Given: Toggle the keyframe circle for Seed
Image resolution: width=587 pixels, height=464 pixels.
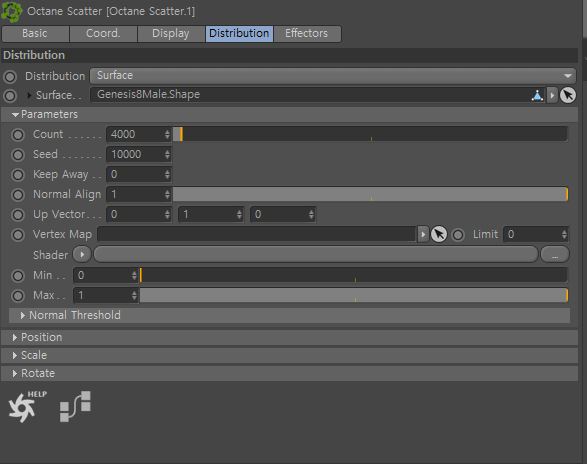Looking at the screenshot, I should click(18, 155).
